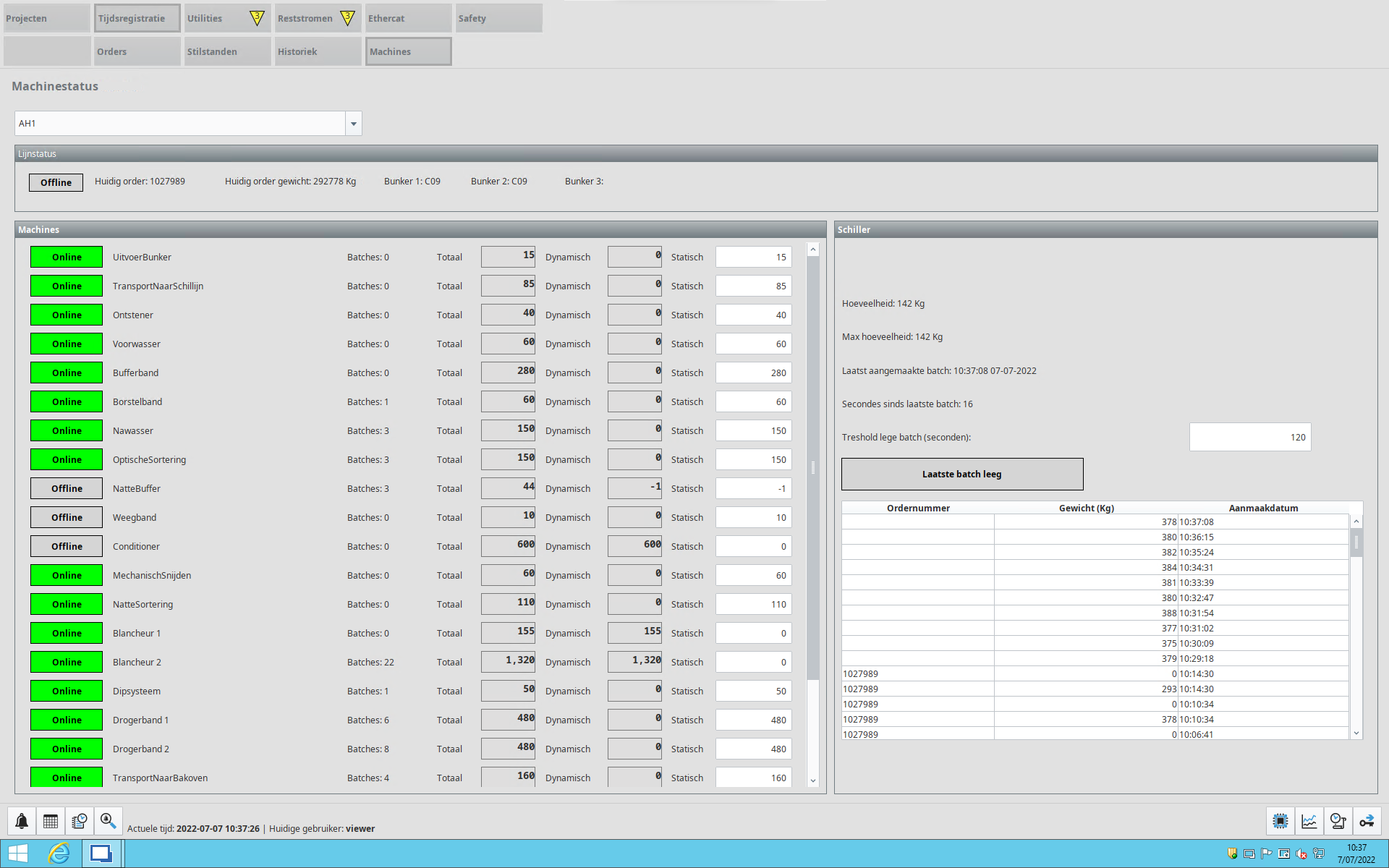This screenshot has height=868, width=1389.
Task: Switch to the Reststromen tab
Action: click(x=317, y=18)
